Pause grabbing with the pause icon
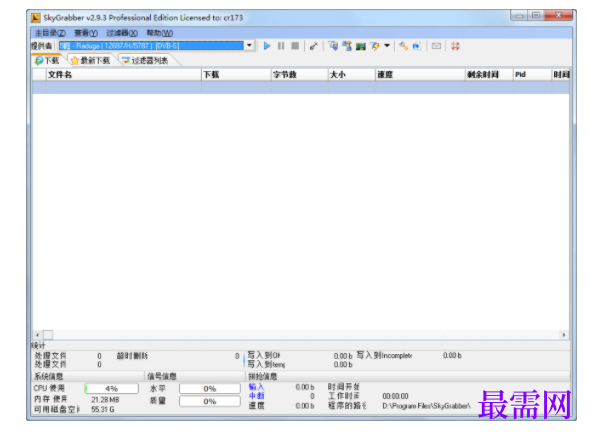The height and width of the screenshot is (436, 590). pyautogui.click(x=281, y=46)
